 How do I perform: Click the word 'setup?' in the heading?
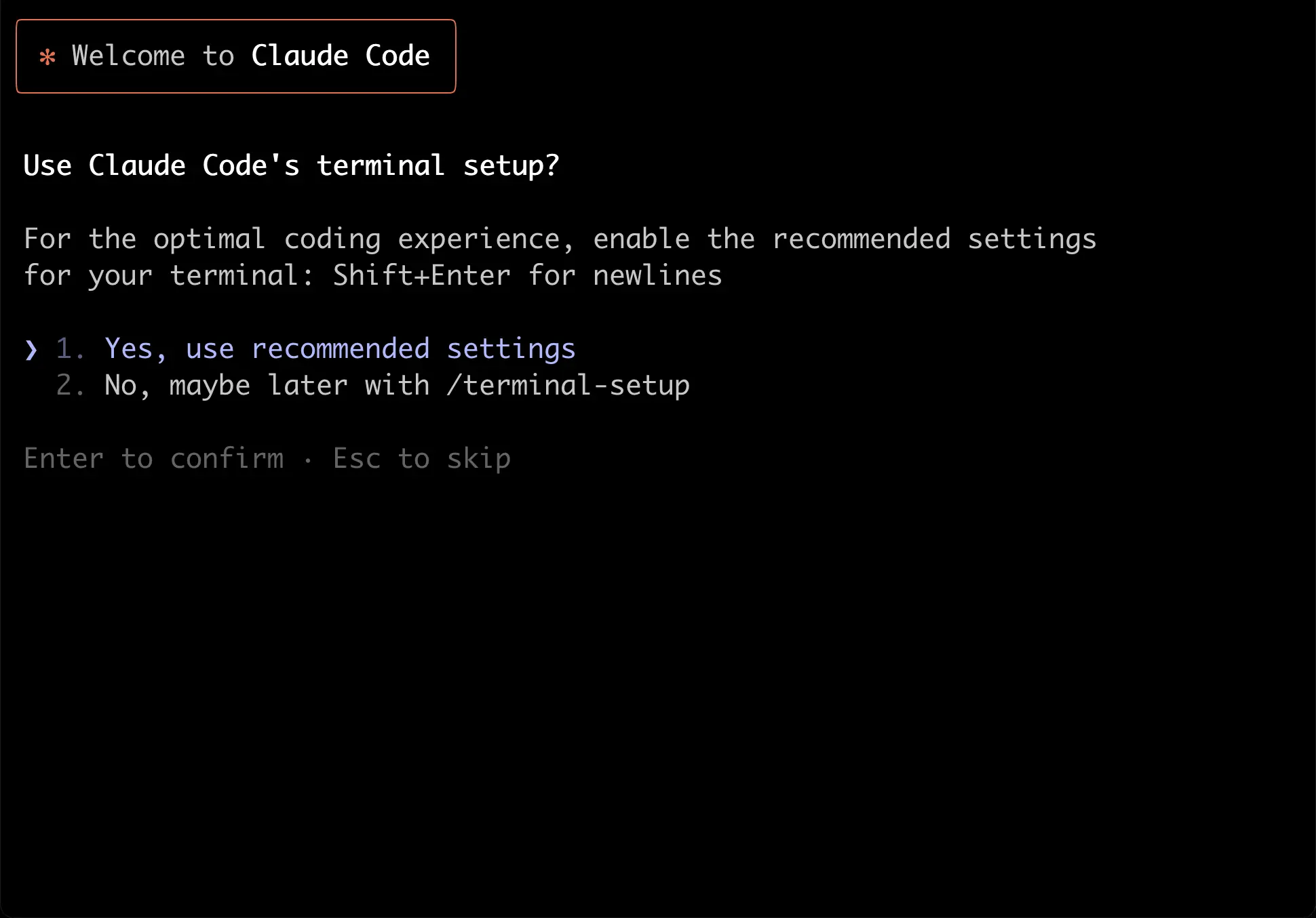tap(511, 166)
